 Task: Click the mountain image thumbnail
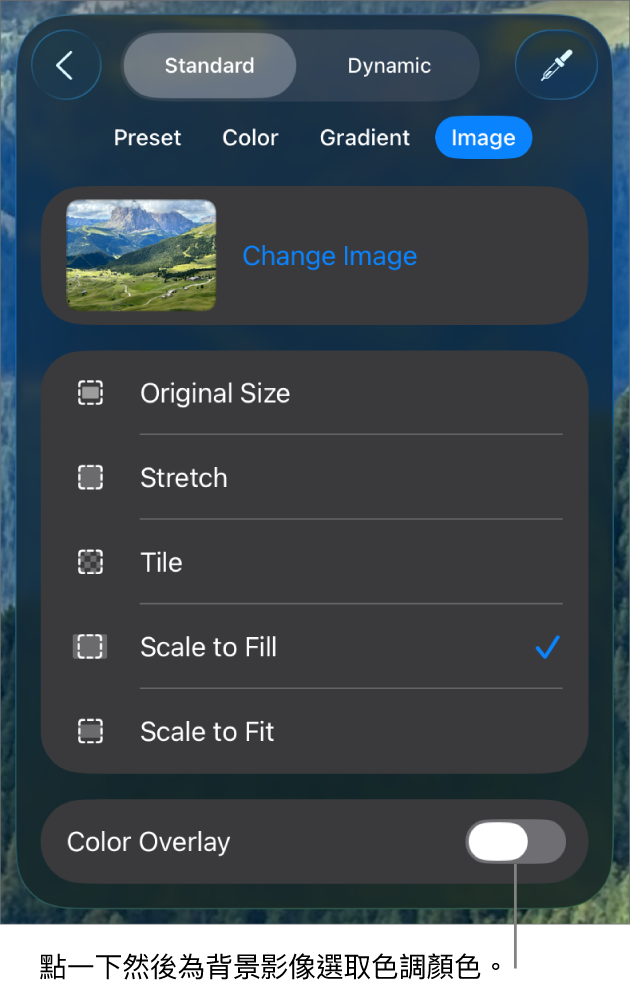pos(141,255)
